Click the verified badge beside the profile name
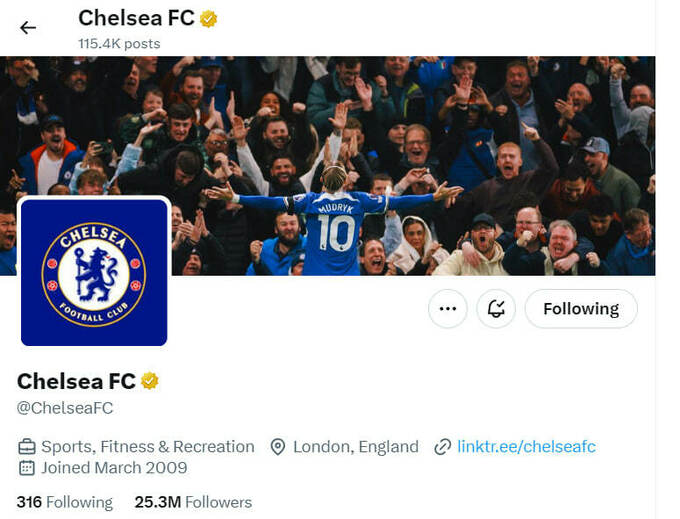 click(150, 381)
